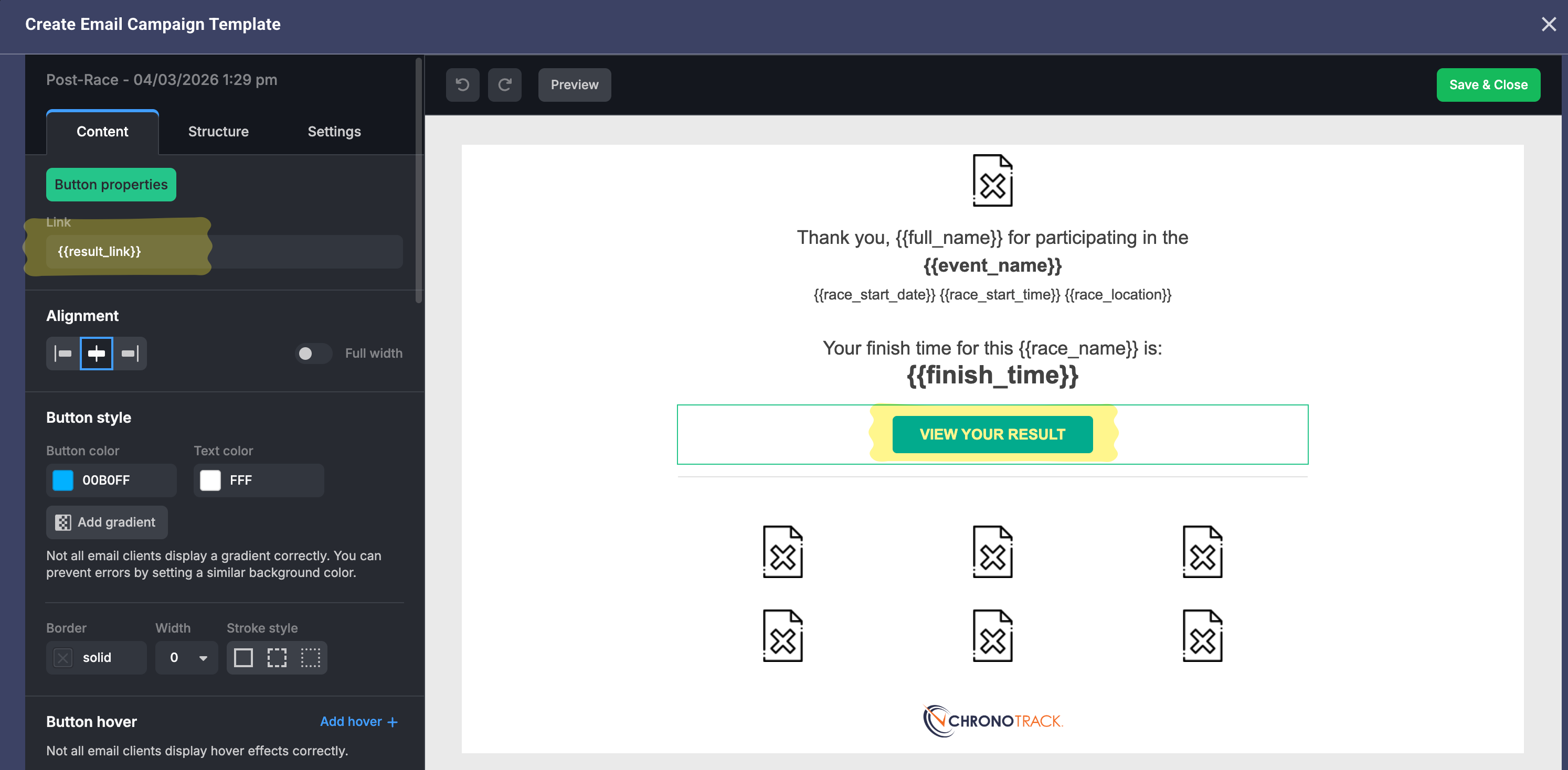Select center alignment icon

point(96,354)
